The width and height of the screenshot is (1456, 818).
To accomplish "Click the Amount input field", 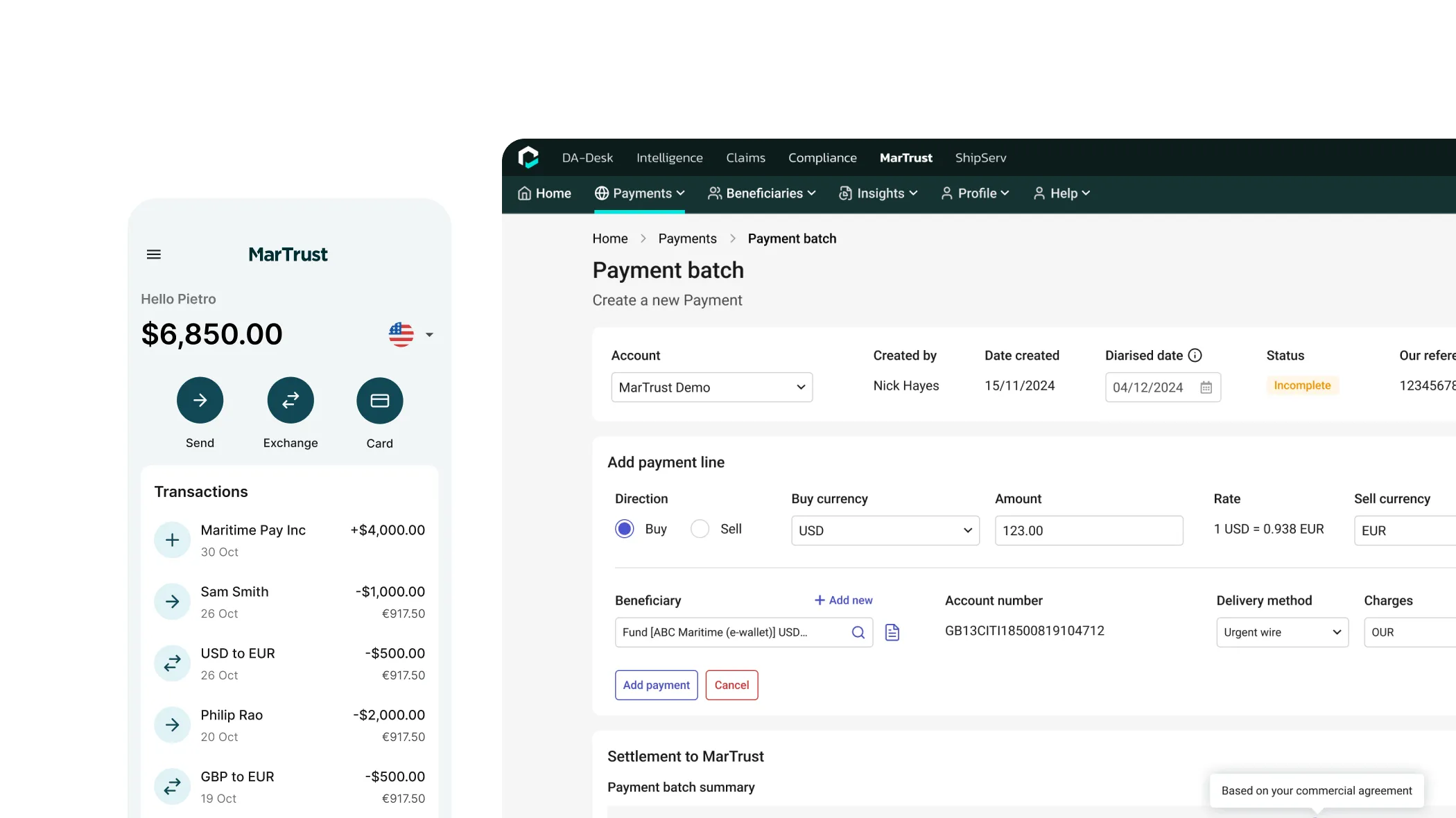I will point(1089,530).
